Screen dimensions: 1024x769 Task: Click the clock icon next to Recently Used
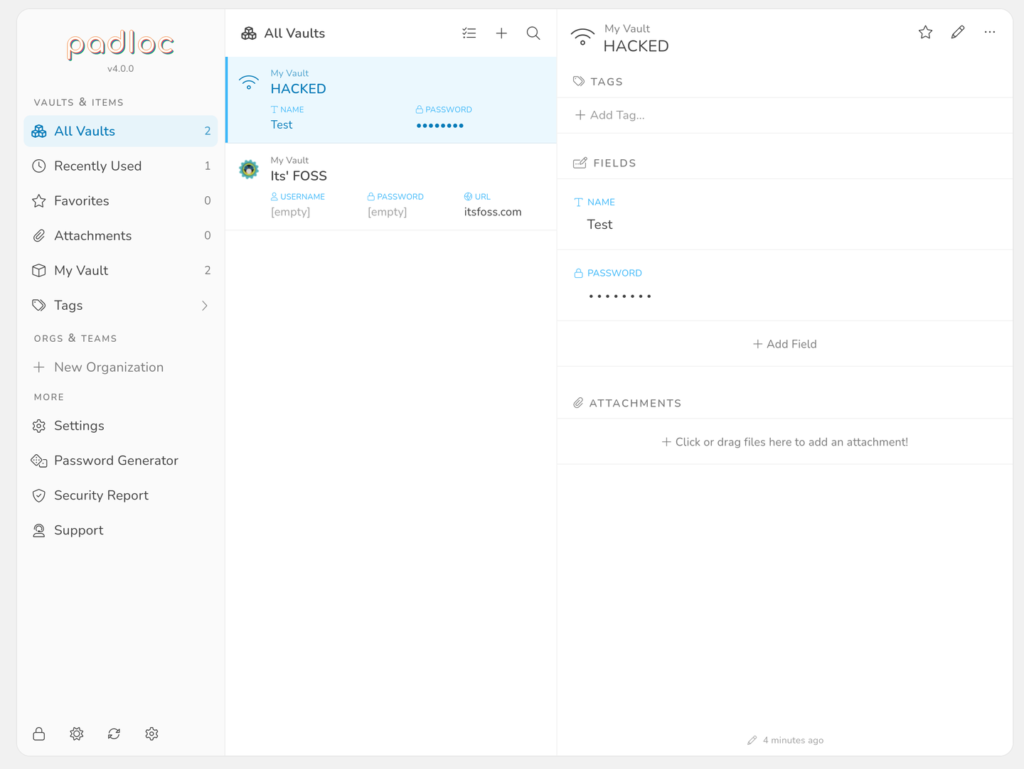[x=39, y=166]
